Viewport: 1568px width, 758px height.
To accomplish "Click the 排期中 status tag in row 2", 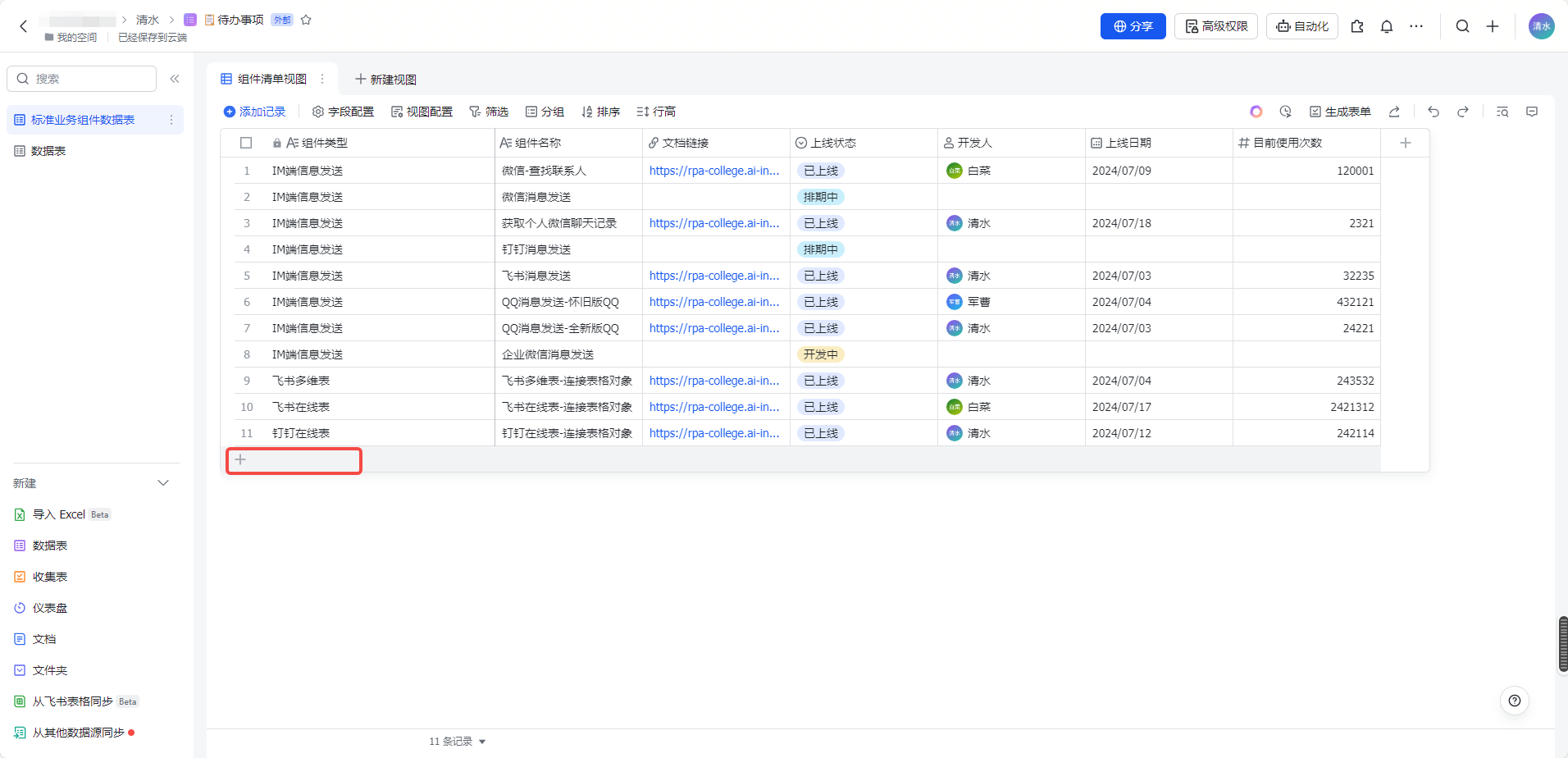I will 821,197.
